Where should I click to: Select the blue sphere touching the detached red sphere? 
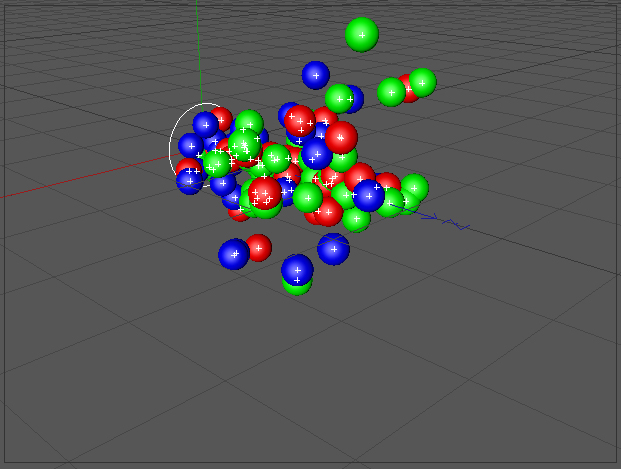tap(234, 254)
